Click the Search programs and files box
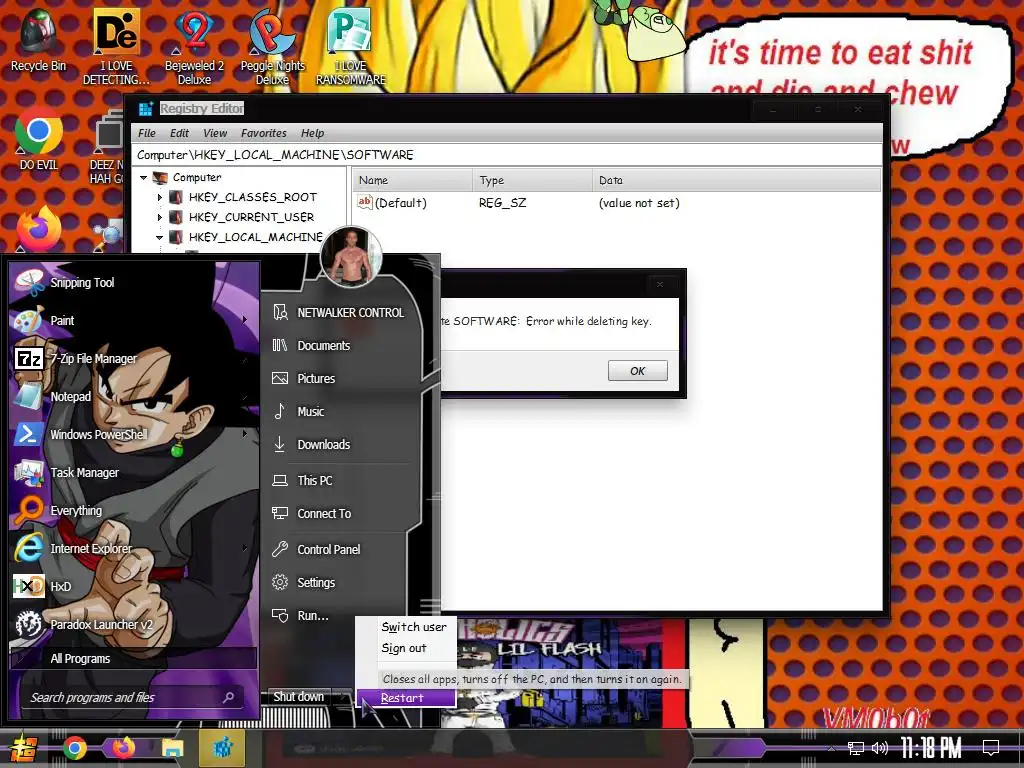Viewport: 1024px width, 768px height. pyautogui.click(x=133, y=697)
